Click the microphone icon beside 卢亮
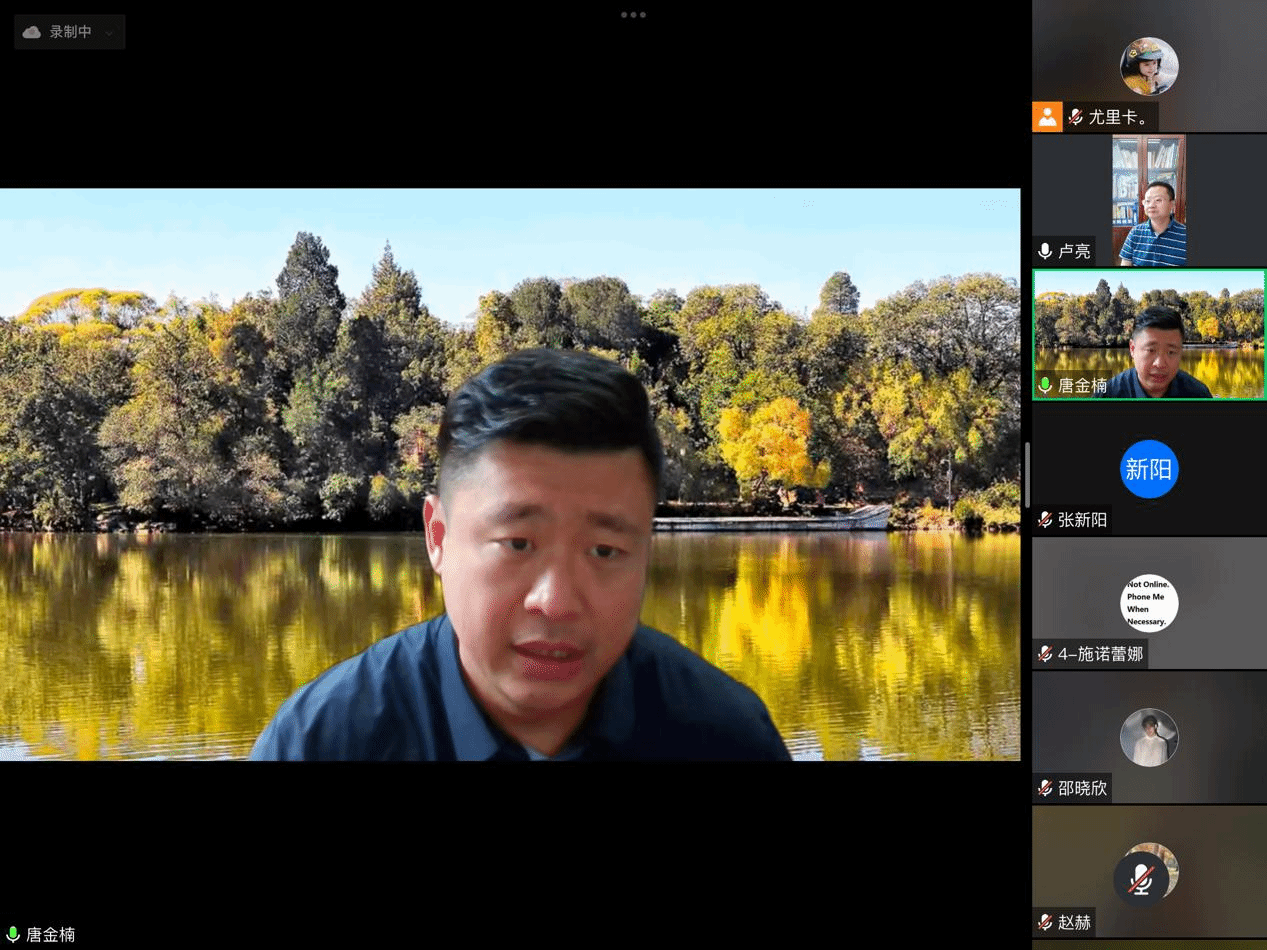This screenshot has height=950, width=1267. (x=1045, y=251)
